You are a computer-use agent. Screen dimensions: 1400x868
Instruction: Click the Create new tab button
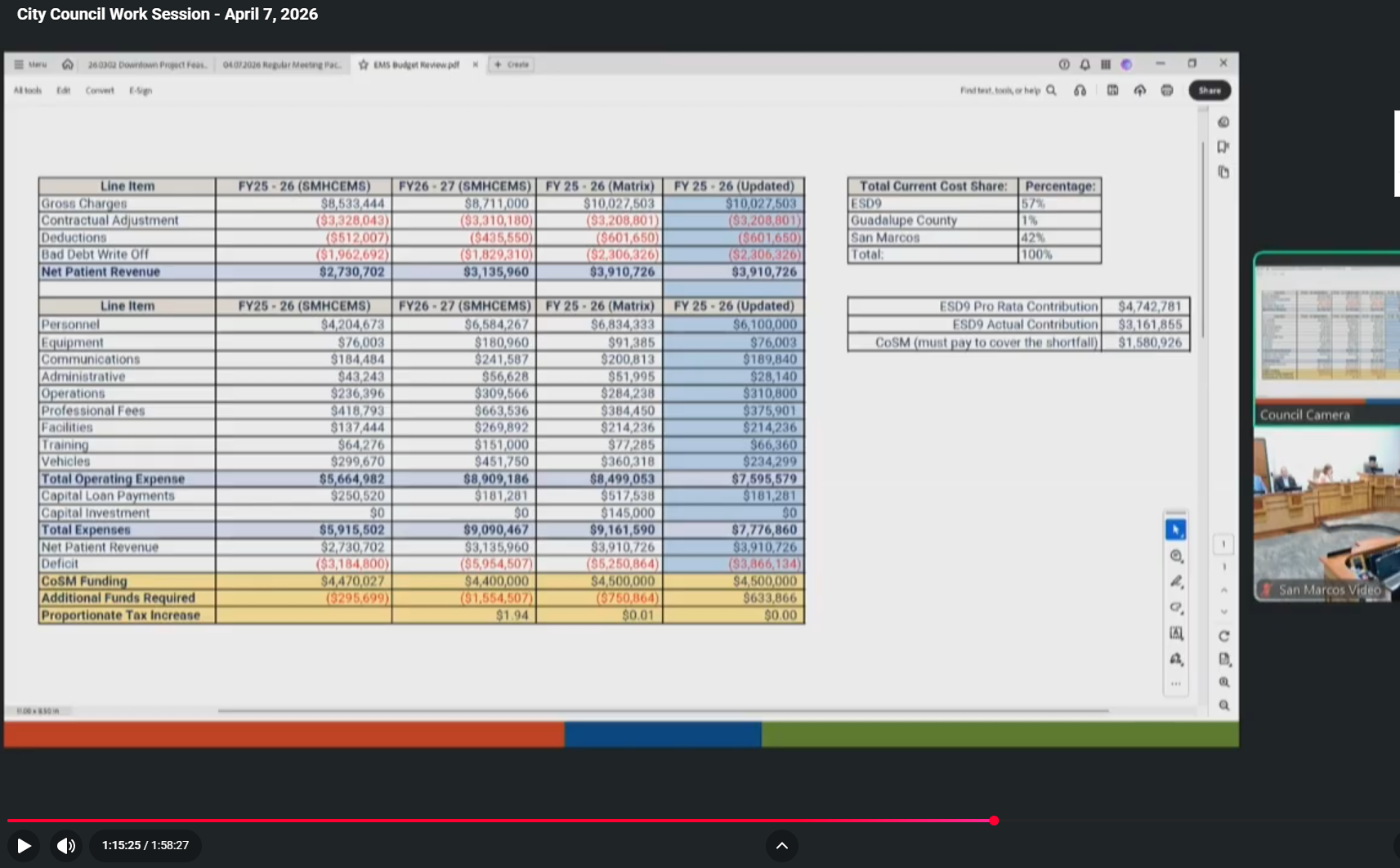coord(512,65)
